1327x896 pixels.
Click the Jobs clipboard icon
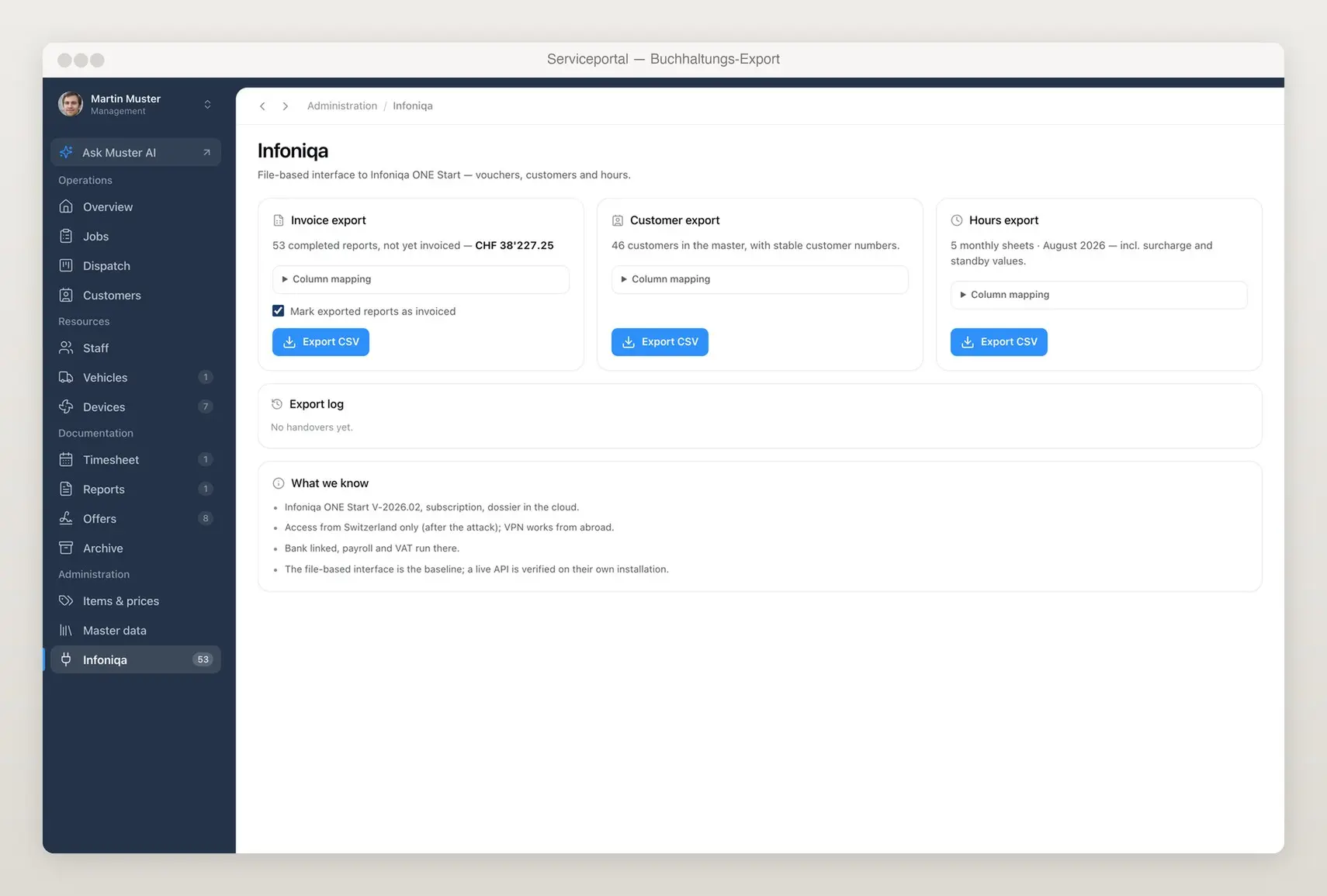pos(66,236)
